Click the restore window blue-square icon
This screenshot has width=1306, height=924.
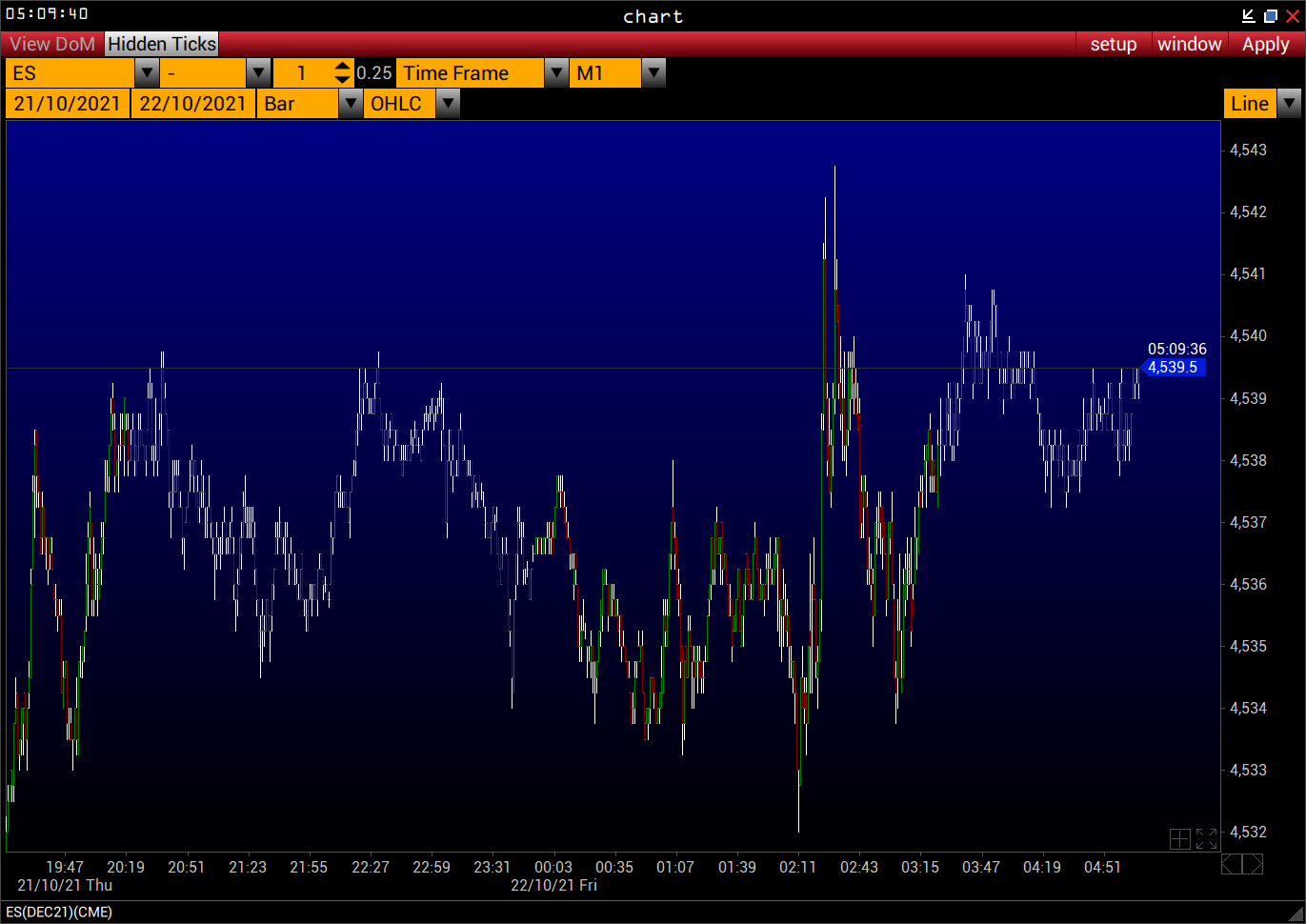(x=1271, y=15)
